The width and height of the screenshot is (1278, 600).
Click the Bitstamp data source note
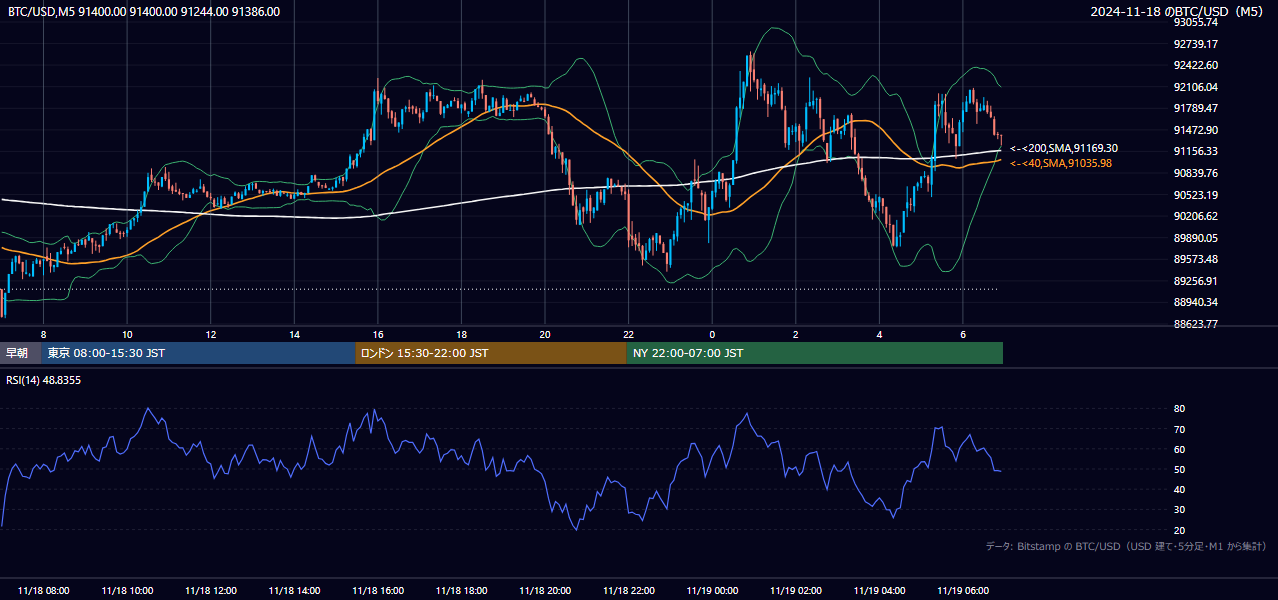click(1126, 546)
